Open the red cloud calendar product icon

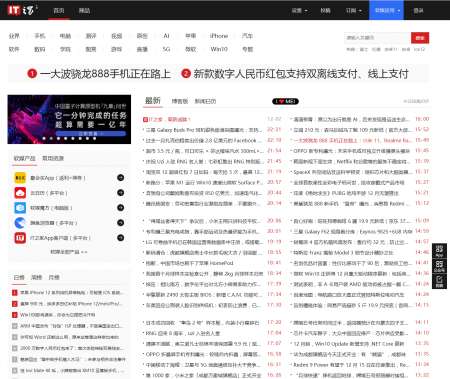[20, 193]
